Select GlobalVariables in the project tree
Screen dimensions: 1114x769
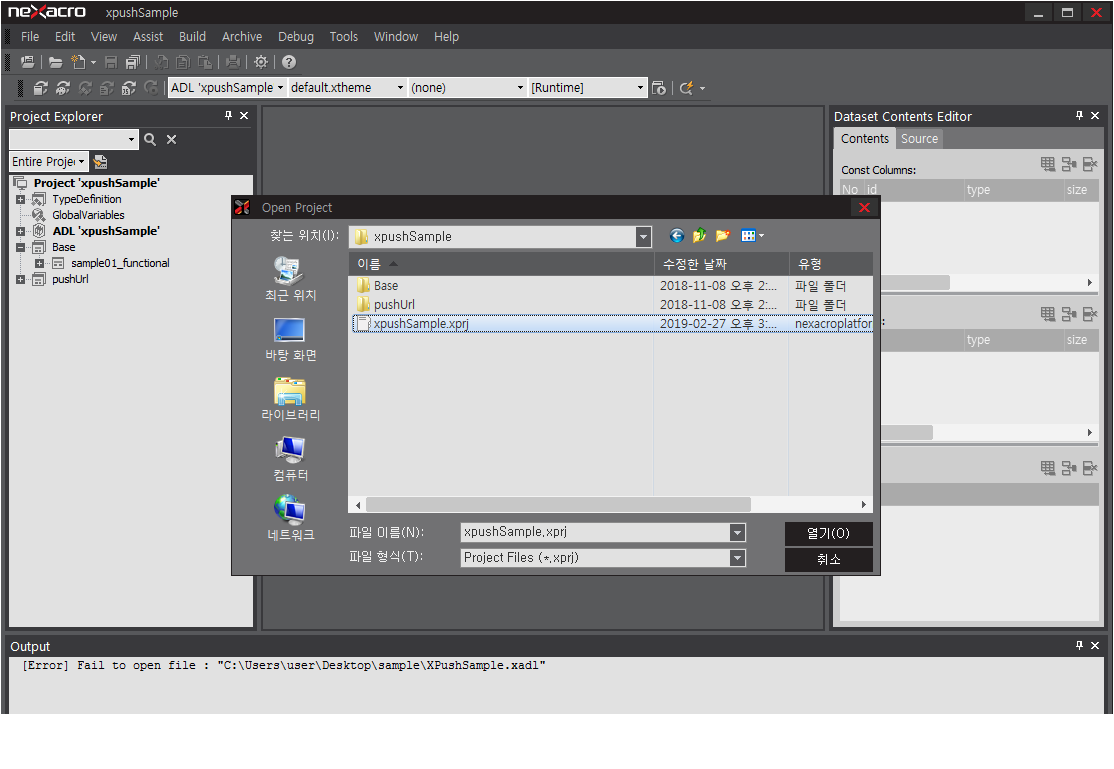[x=88, y=215]
